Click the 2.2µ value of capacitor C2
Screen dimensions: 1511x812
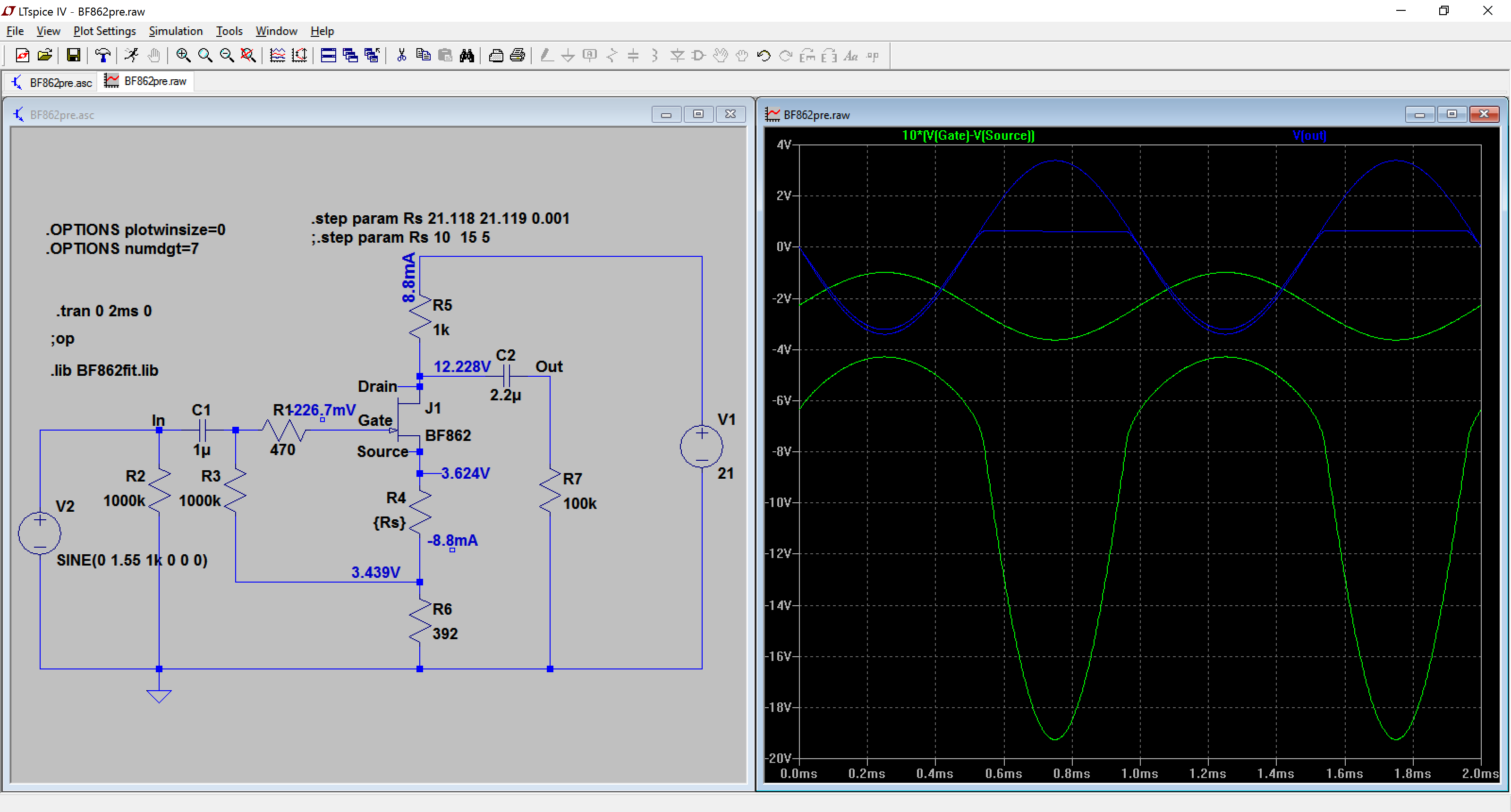[x=506, y=396]
